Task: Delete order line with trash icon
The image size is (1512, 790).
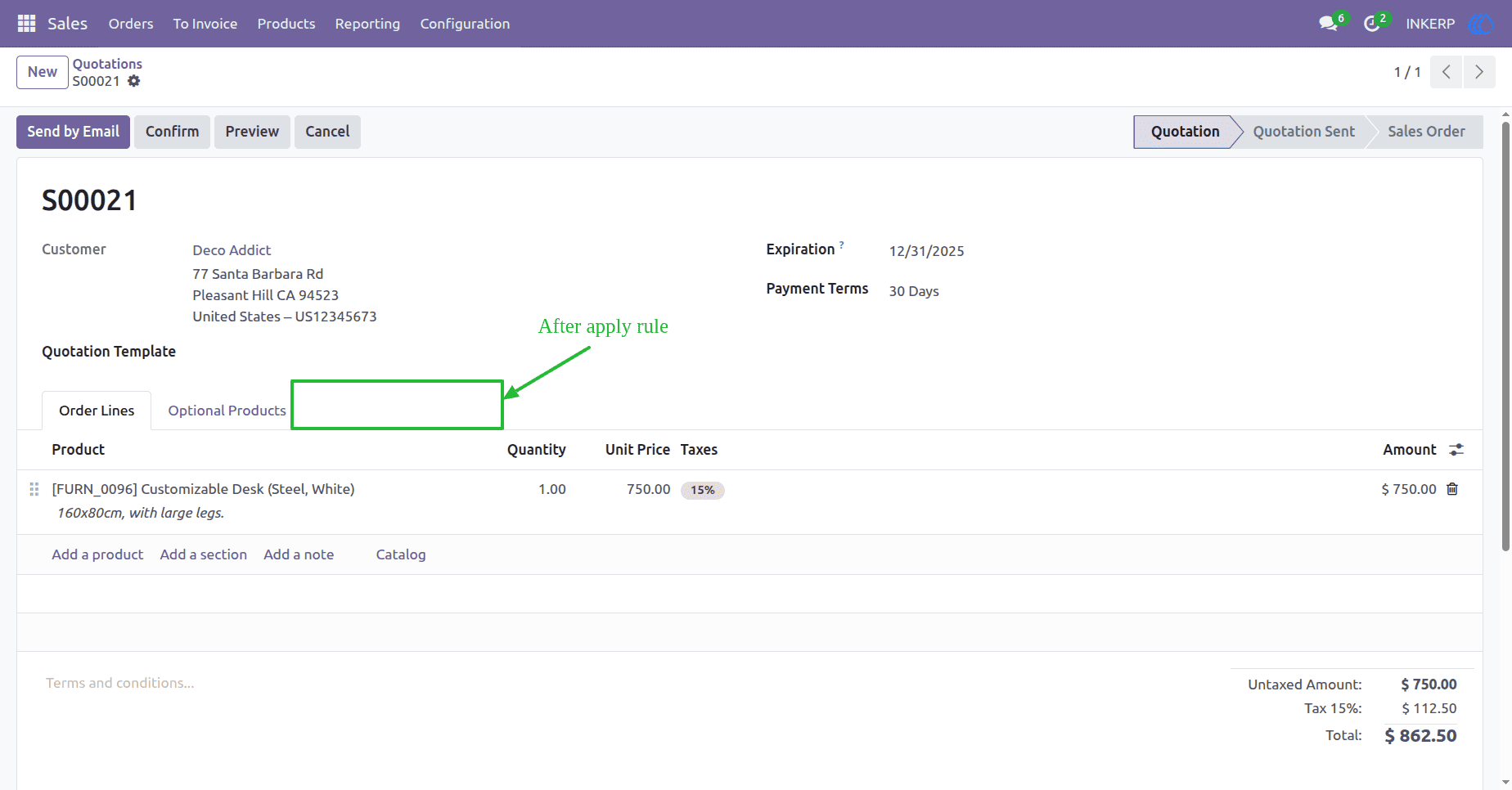Action: pyautogui.click(x=1452, y=489)
